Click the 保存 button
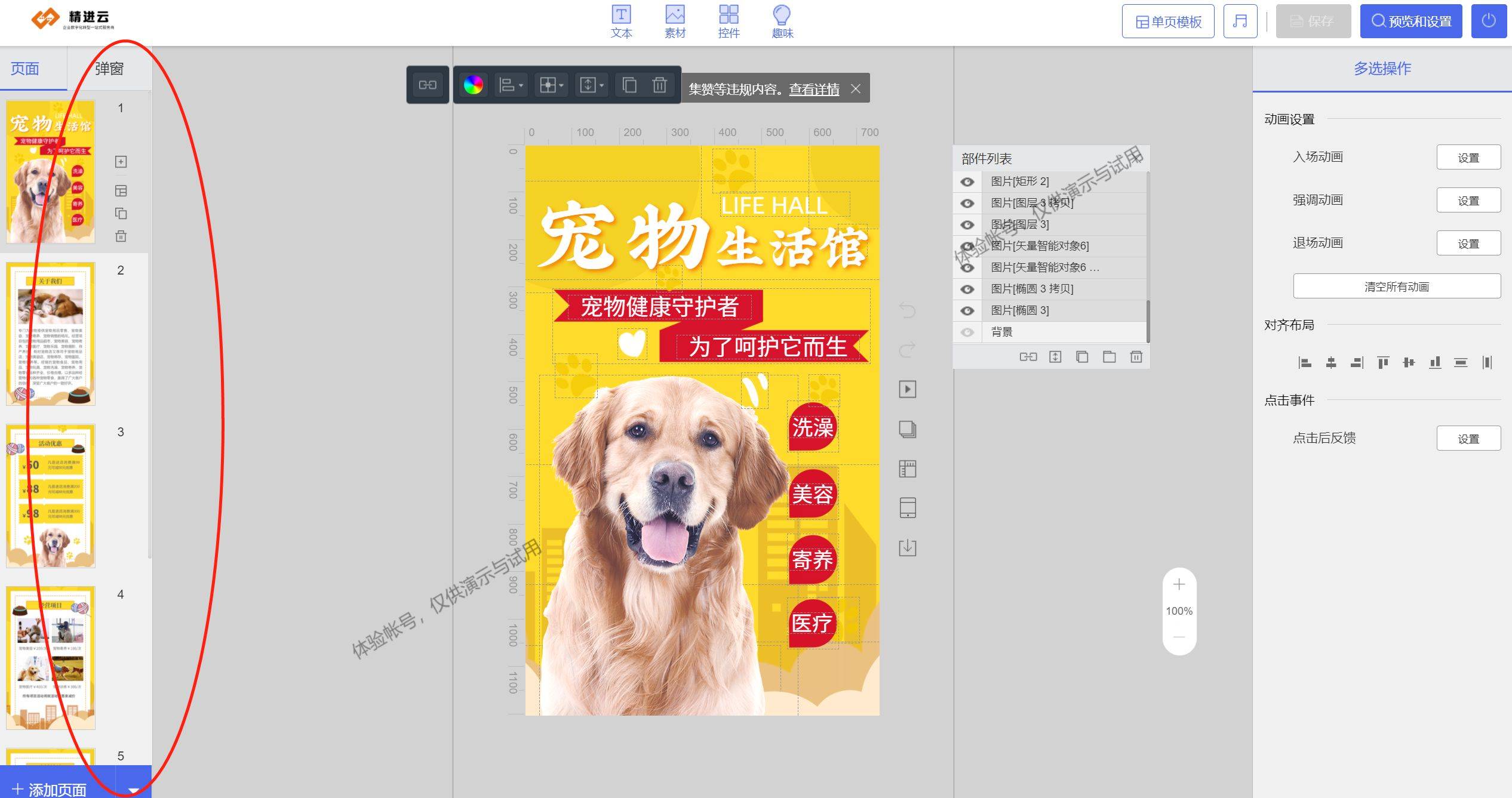Screen dimensions: 1512x798 1313,21
